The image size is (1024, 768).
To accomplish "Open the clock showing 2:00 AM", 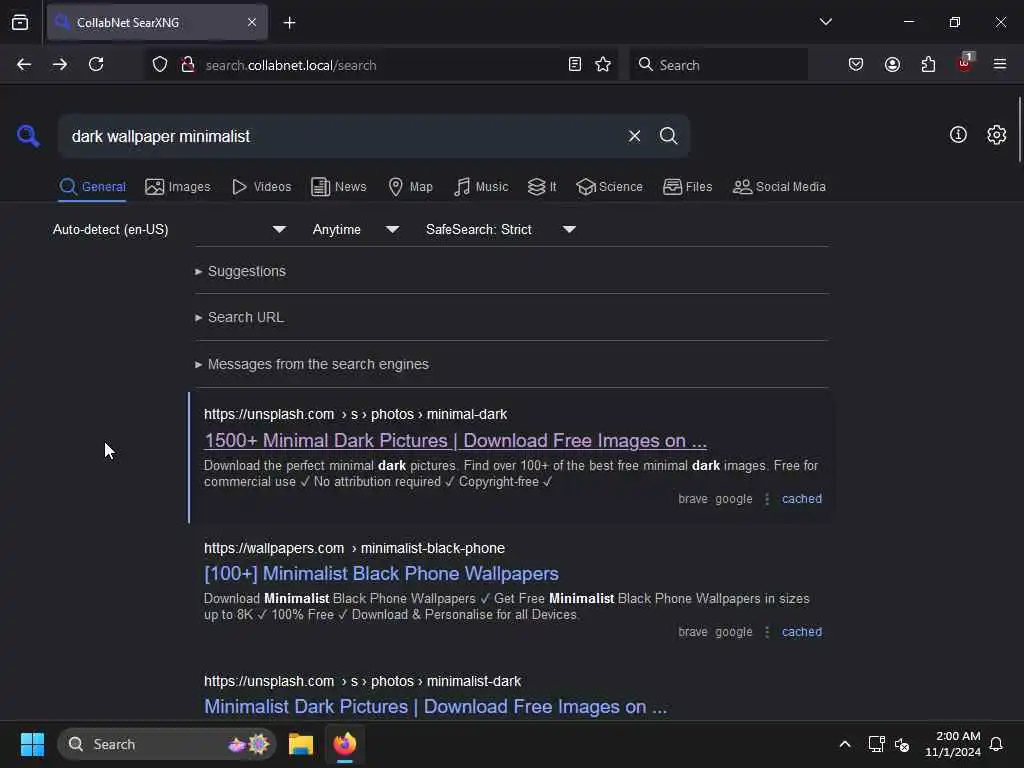I will point(953,744).
